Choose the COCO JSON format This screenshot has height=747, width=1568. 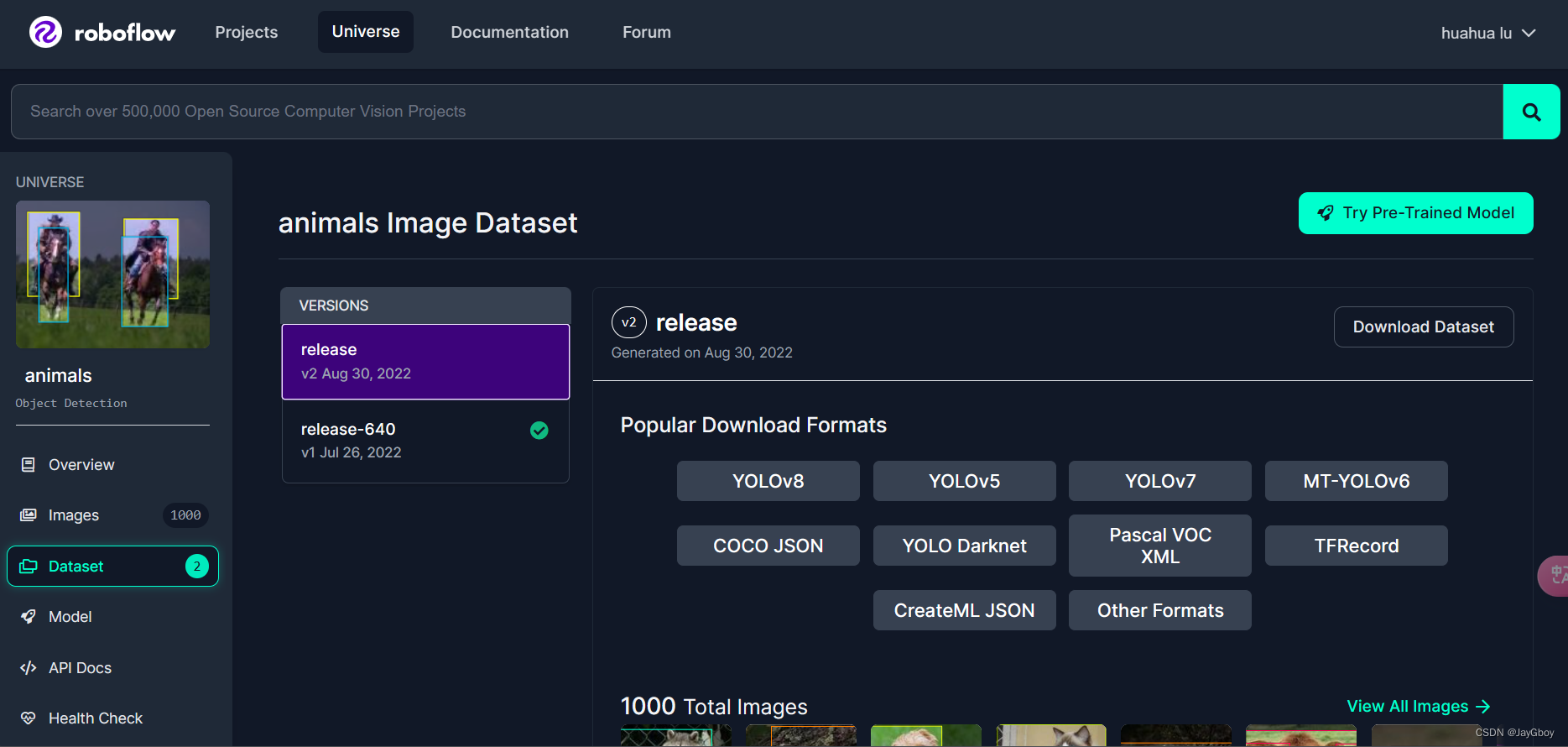(x=768, y=546)
